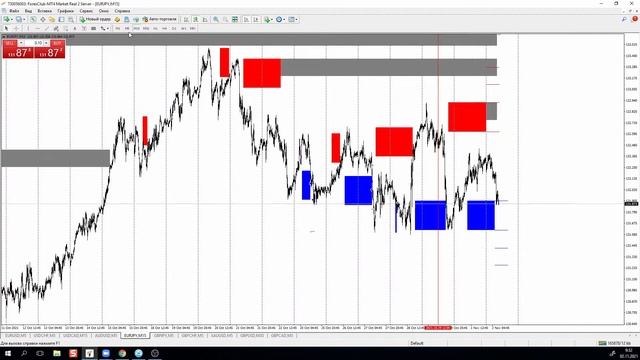Open the arrows objects dropdown
Image resolution: width=640 pixels, height=360 pixels.
pyautogui.click(x=104, y=28)
